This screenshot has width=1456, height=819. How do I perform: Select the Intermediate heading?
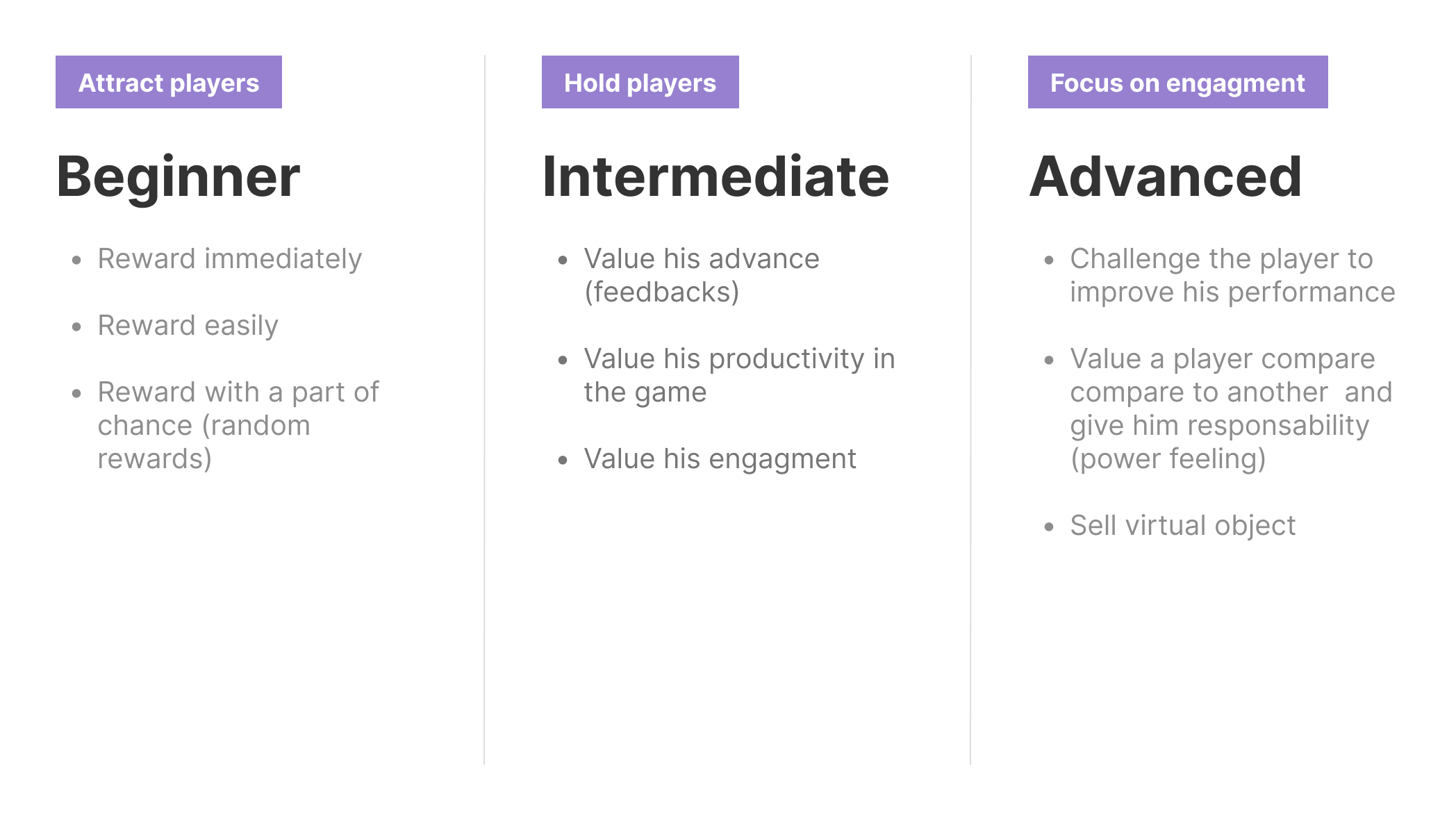[x=715, y=177]
